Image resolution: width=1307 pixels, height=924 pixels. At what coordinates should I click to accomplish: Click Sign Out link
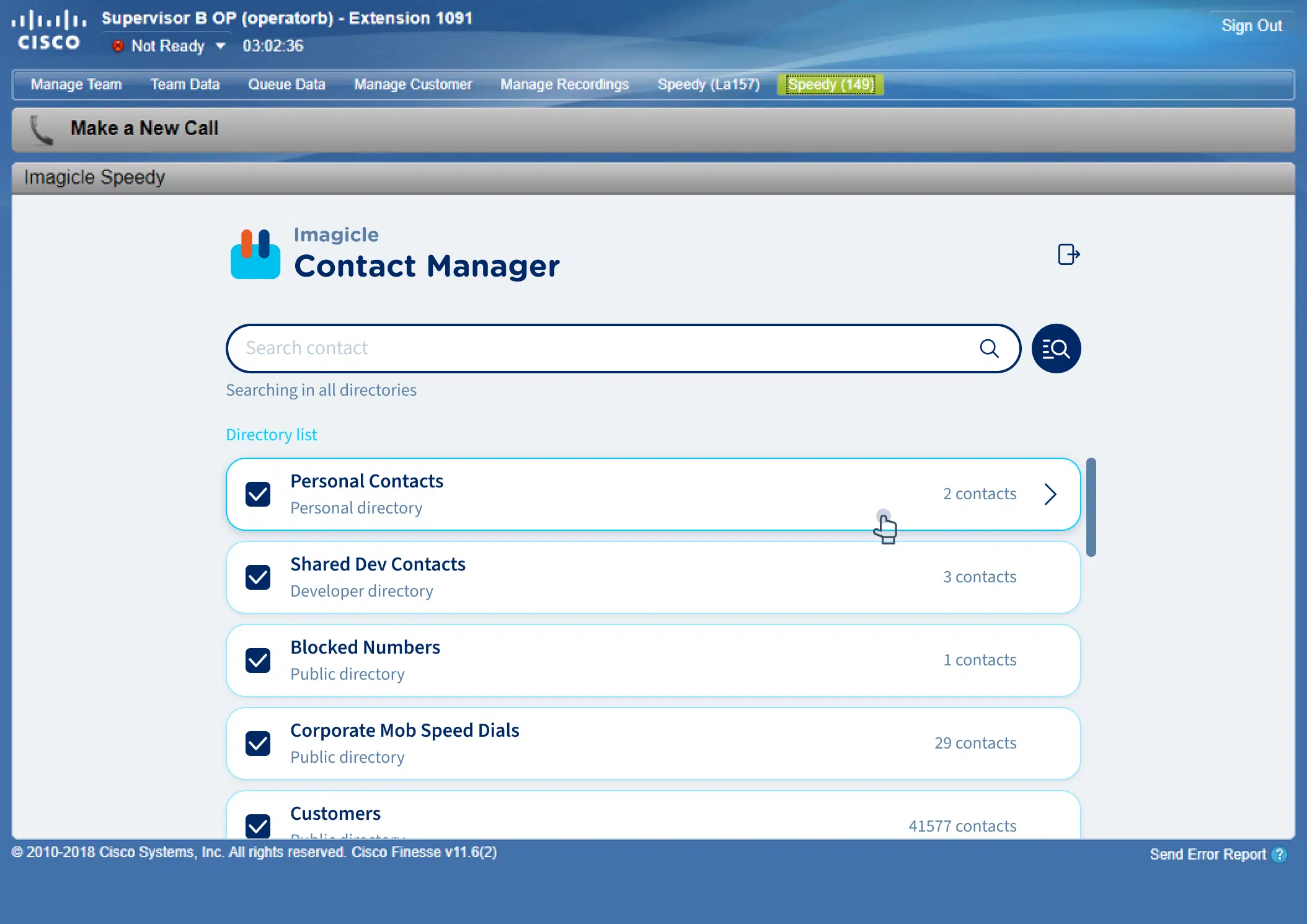(x=1251, y=25)
